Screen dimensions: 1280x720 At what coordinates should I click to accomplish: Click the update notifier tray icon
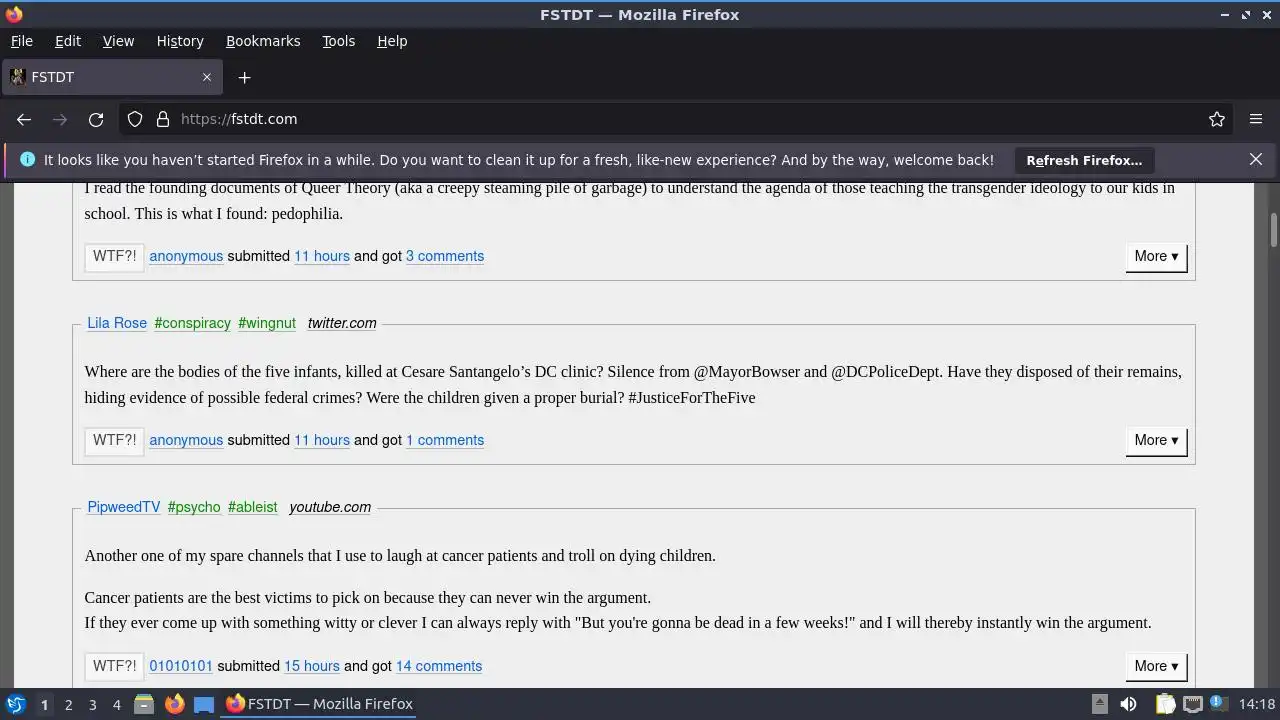coord(1219,704)
